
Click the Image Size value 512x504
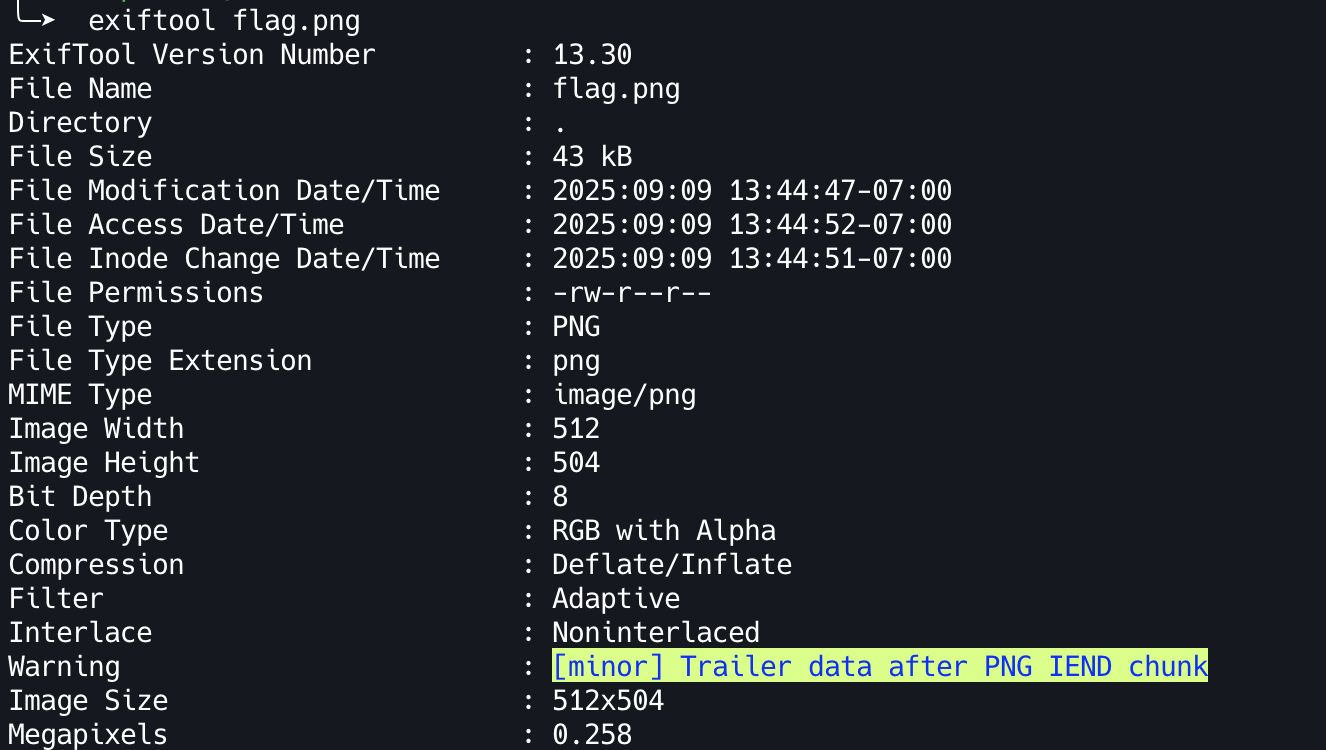(608, 701)
